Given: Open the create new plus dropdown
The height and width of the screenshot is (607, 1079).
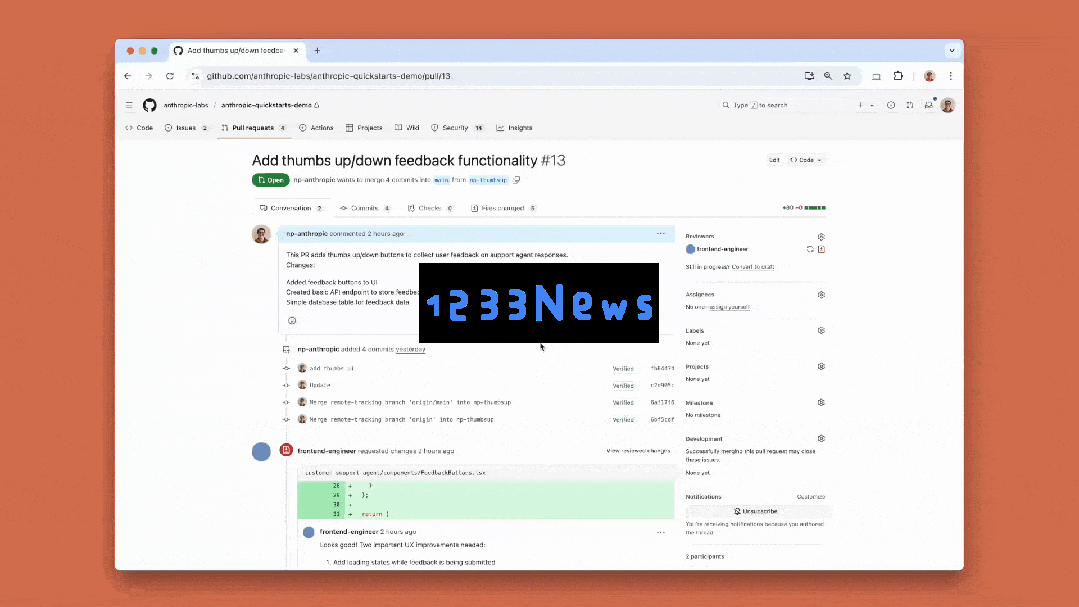Looking at the screenshot, I should [865, 105].
